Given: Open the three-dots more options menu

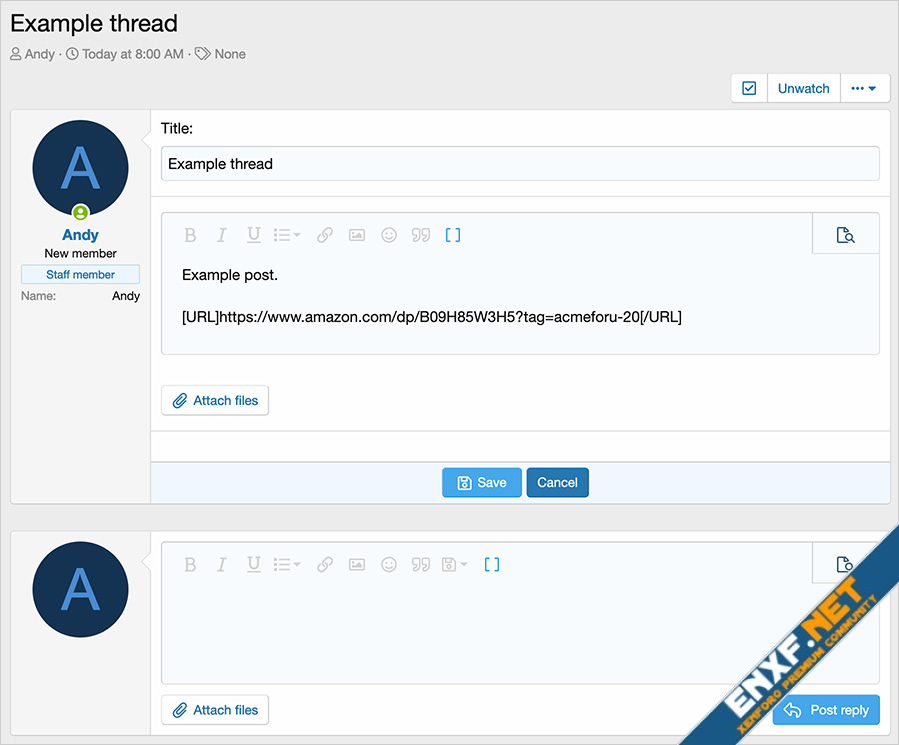Looking at the screenshot, I should [x=864, y=88].
